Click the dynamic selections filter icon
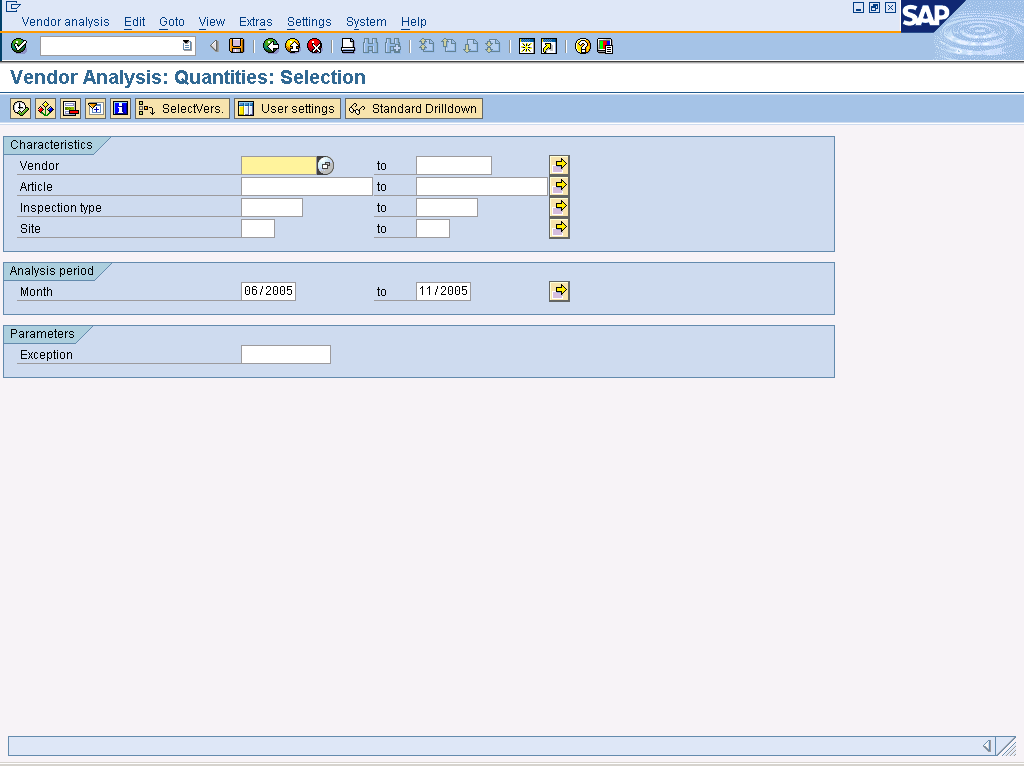The width and height of the screenshot is (1024, 766). click(95, 108)
